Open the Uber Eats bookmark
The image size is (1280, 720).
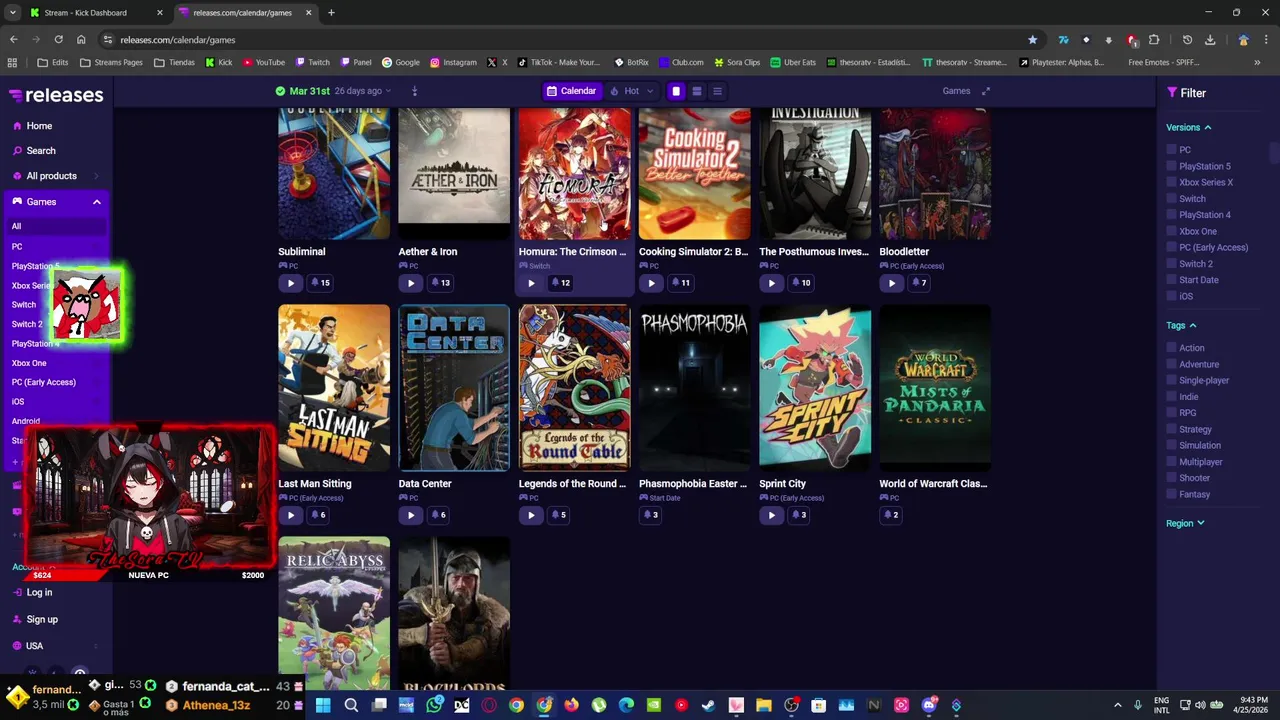tap(793, 62)
